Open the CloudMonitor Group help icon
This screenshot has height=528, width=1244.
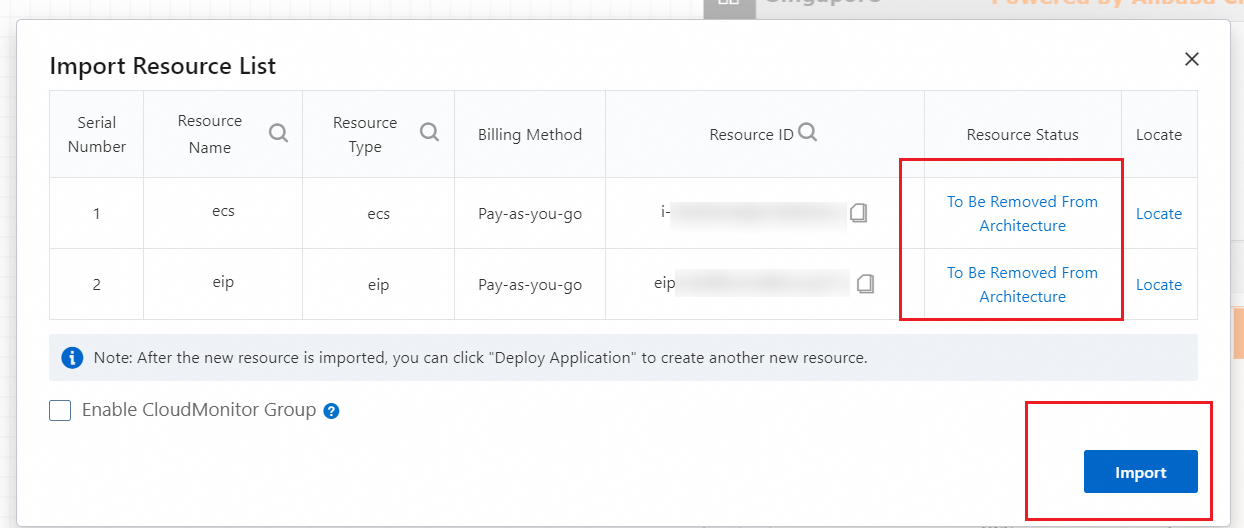tap(332, 411)
